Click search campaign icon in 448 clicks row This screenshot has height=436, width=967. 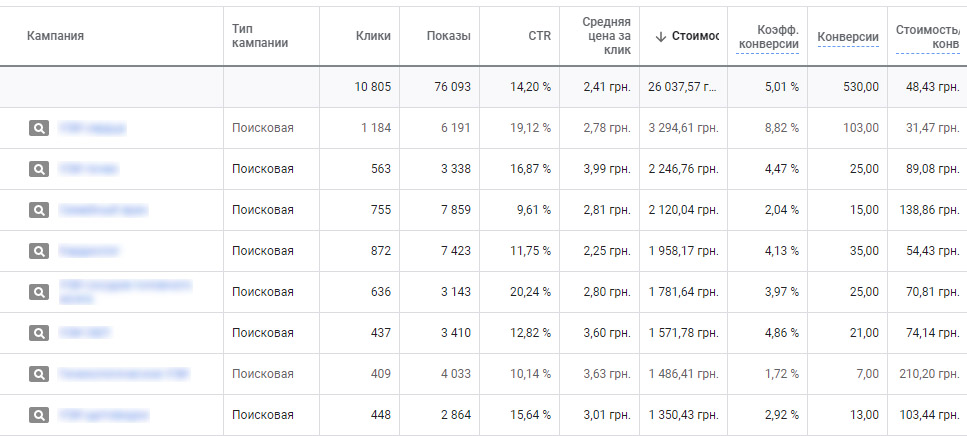click(39, 415)
